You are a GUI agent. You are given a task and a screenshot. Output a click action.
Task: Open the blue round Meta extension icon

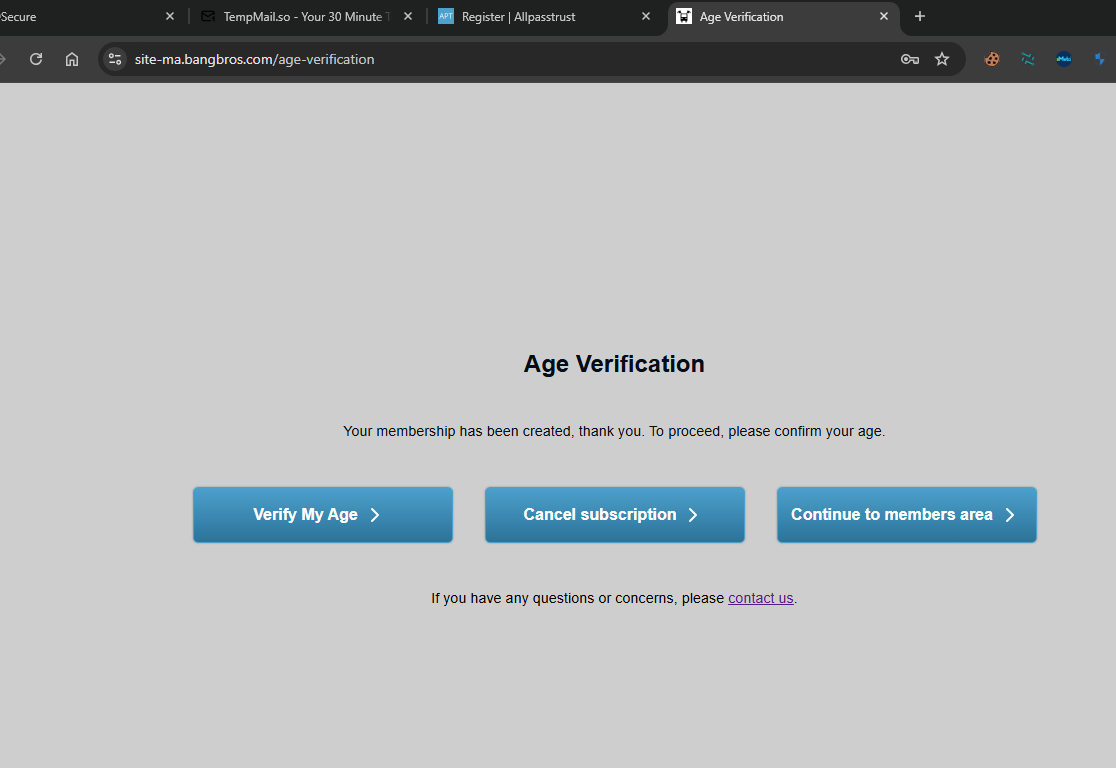coord(1064,59)
